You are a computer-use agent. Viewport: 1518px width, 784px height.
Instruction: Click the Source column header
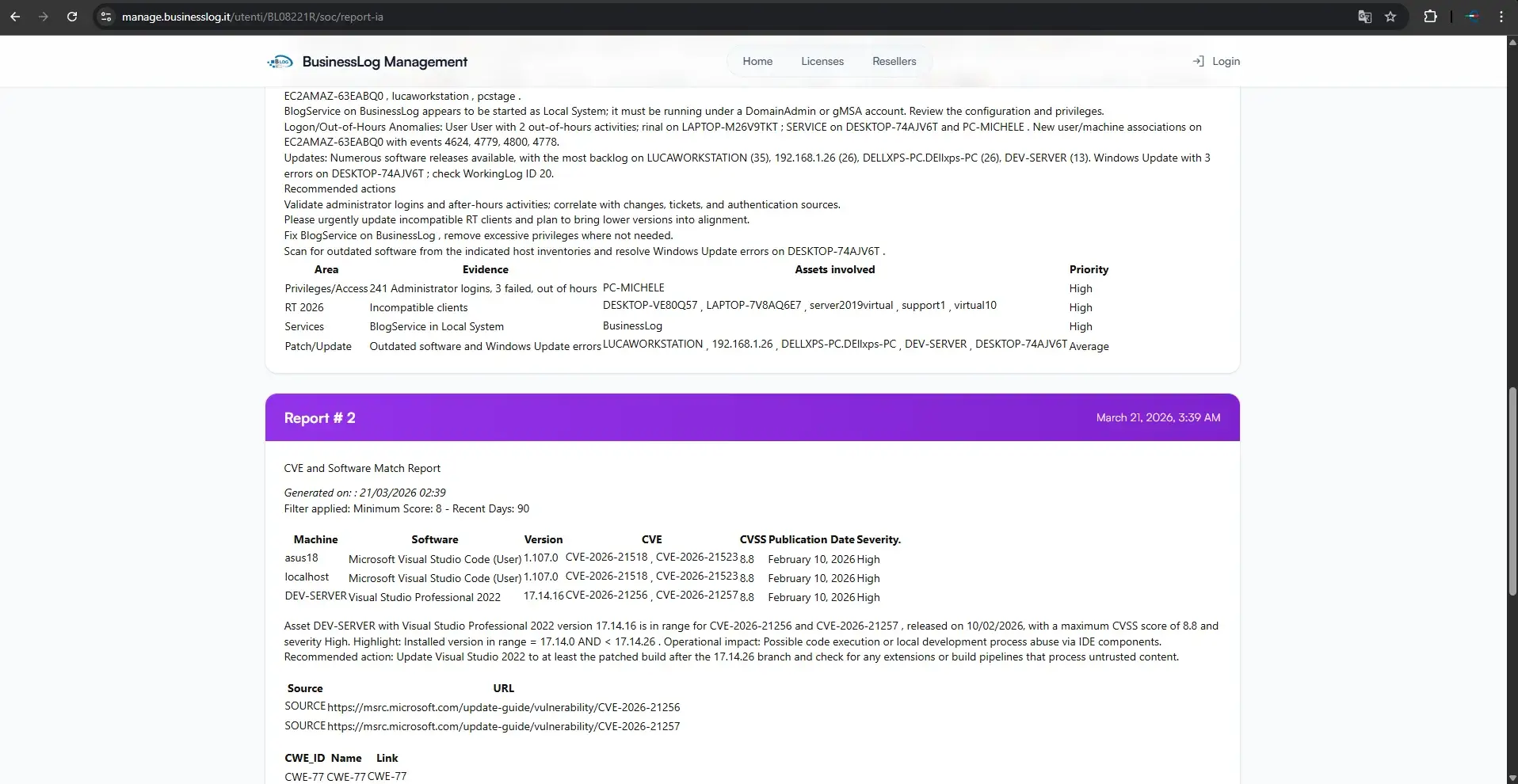(x=305, y=688)
